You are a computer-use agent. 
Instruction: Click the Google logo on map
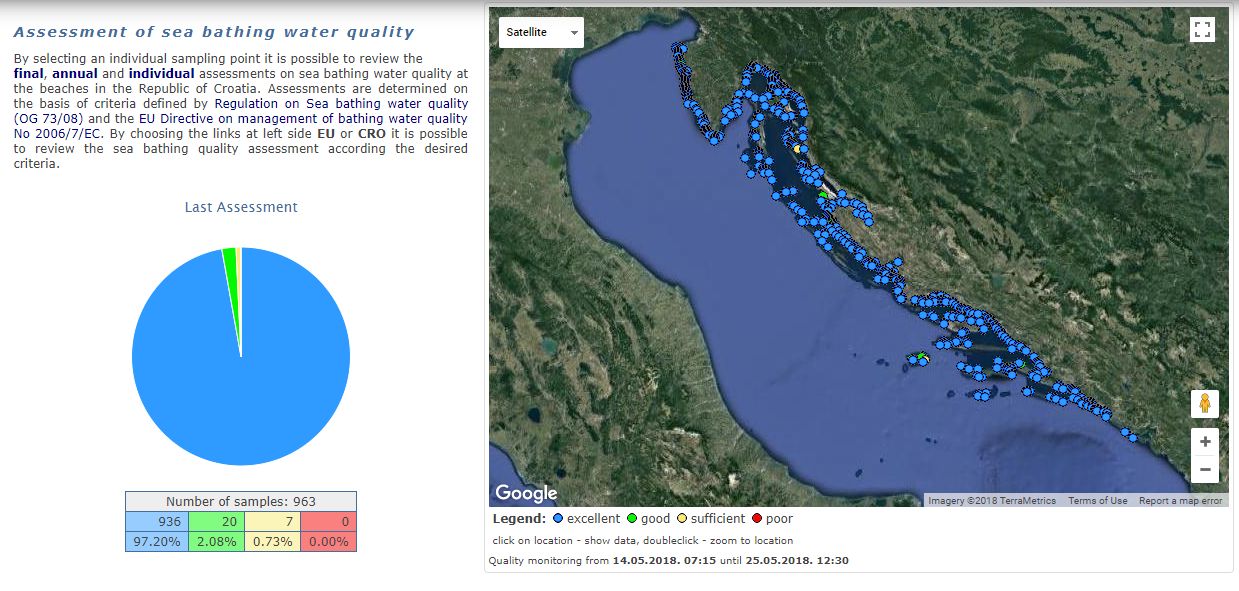[x=526, y=493]
